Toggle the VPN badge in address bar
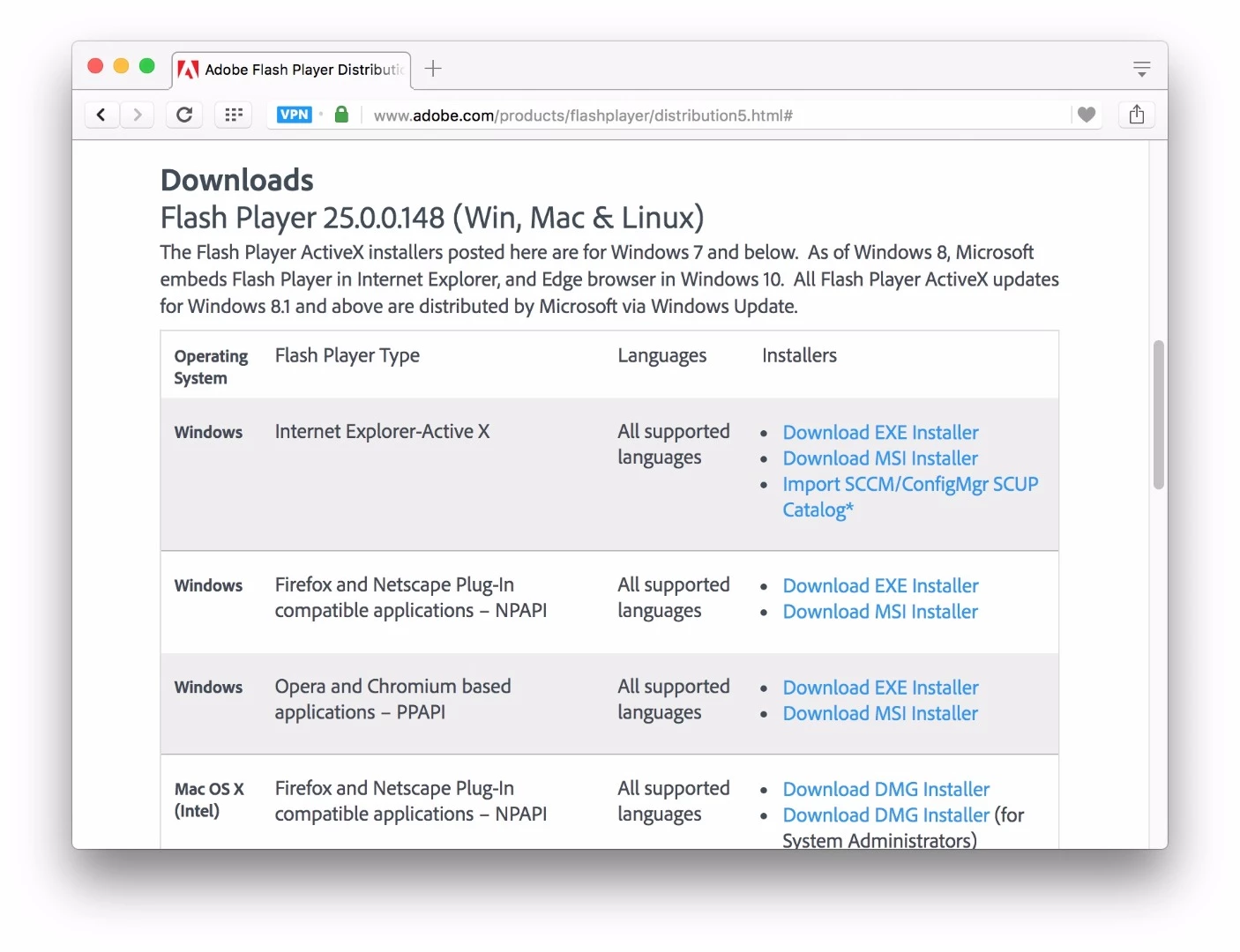 pyautogui.click(x=294, y=115)
